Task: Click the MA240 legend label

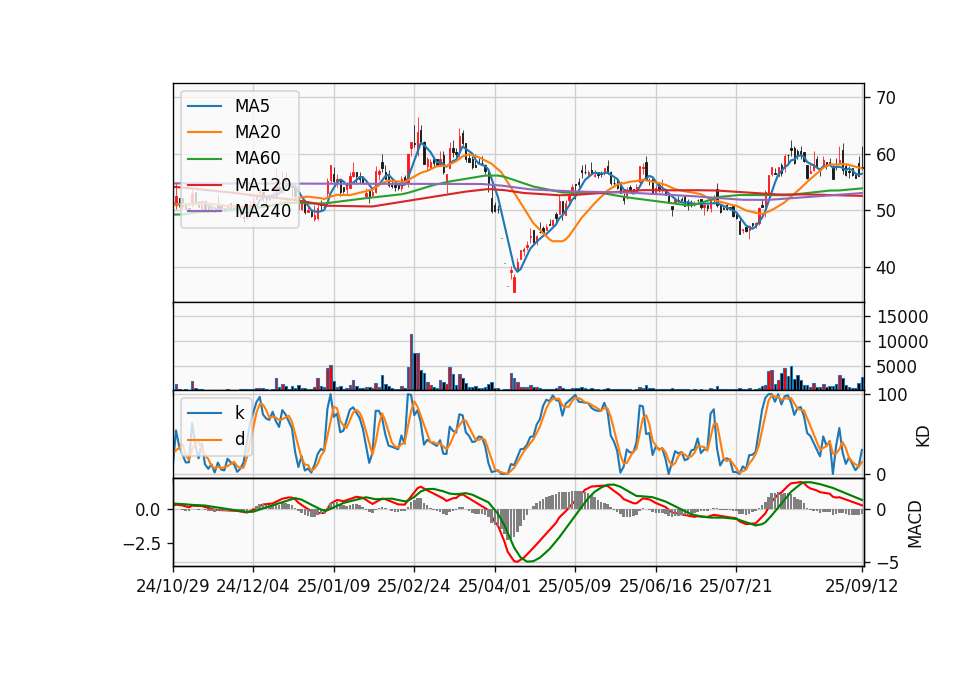Action: [263, 211]
